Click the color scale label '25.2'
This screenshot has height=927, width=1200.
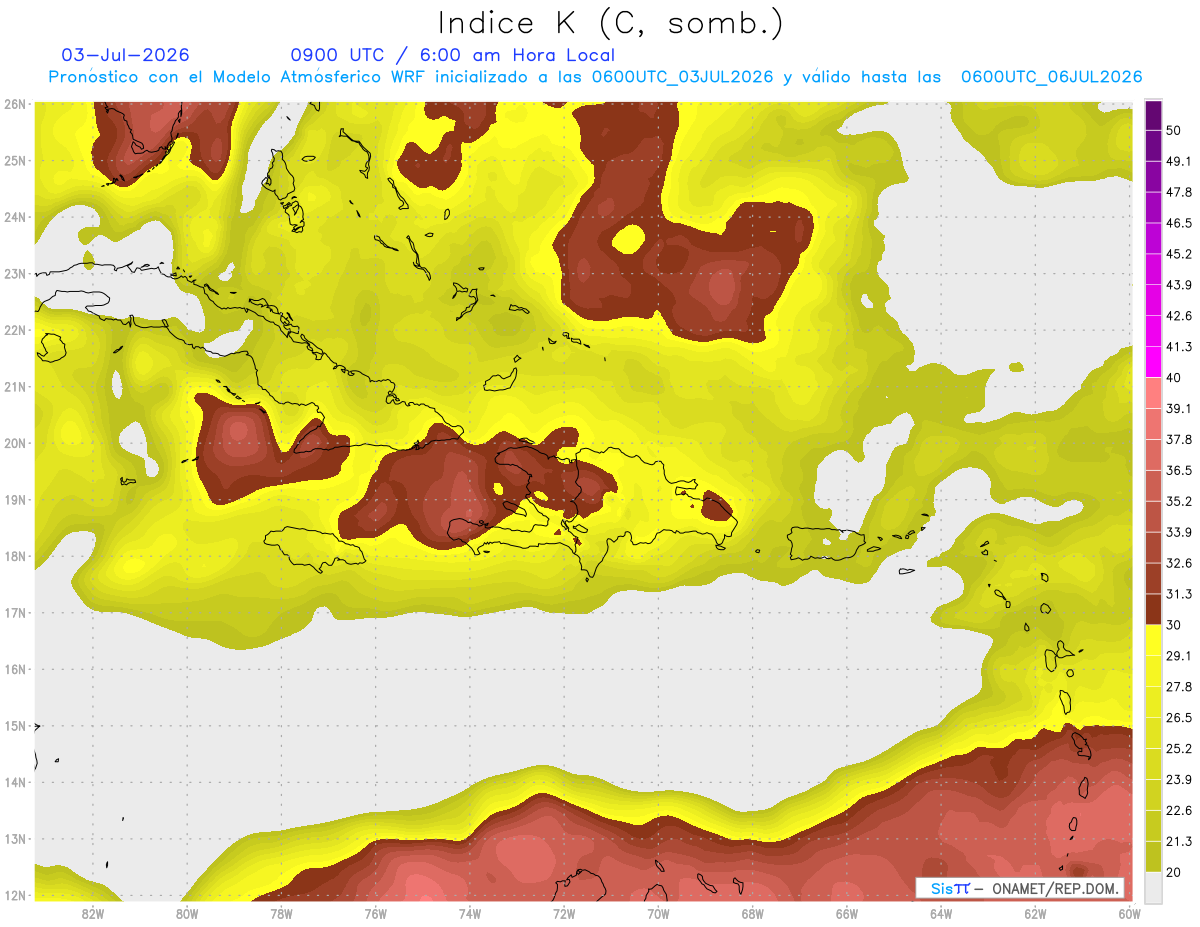coord(1178,748)
